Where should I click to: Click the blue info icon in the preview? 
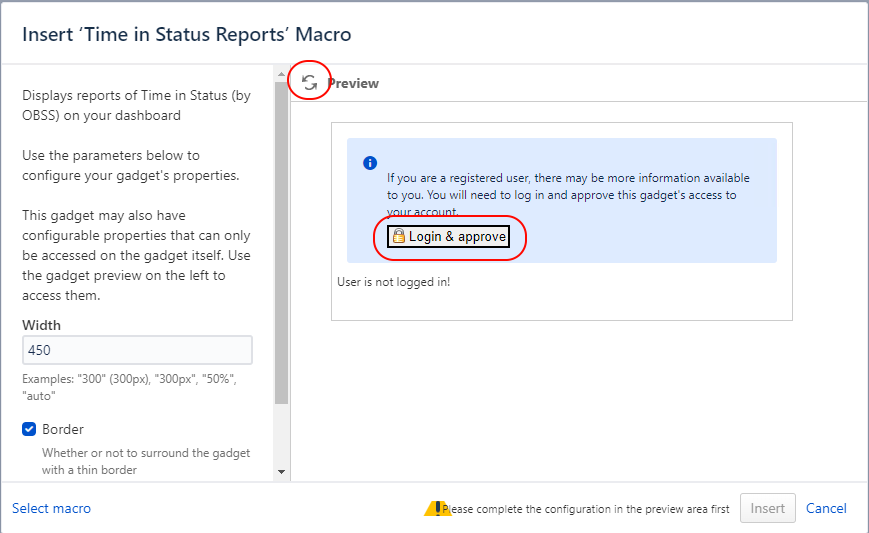point(370,163)
